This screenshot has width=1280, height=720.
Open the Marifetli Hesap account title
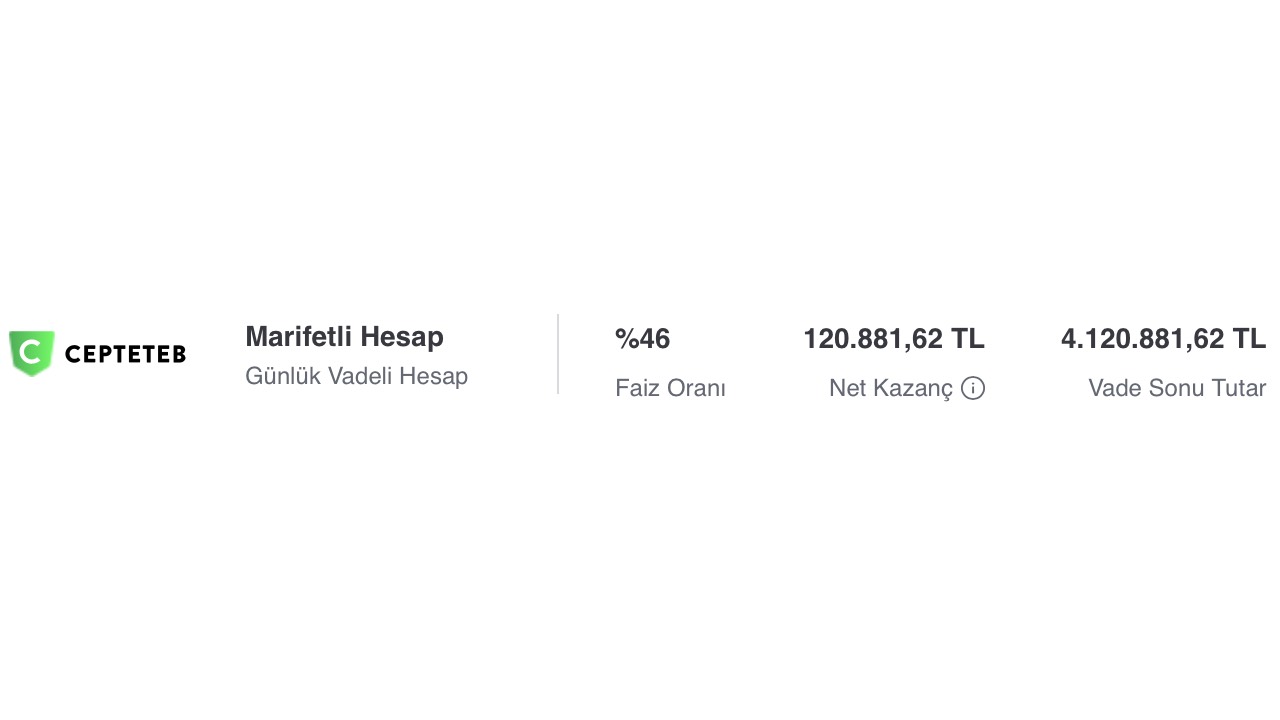tap(344, 337)
